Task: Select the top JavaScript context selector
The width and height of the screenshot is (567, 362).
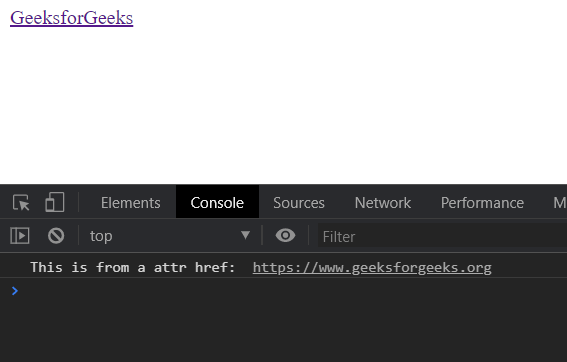Action: (170, 236)
